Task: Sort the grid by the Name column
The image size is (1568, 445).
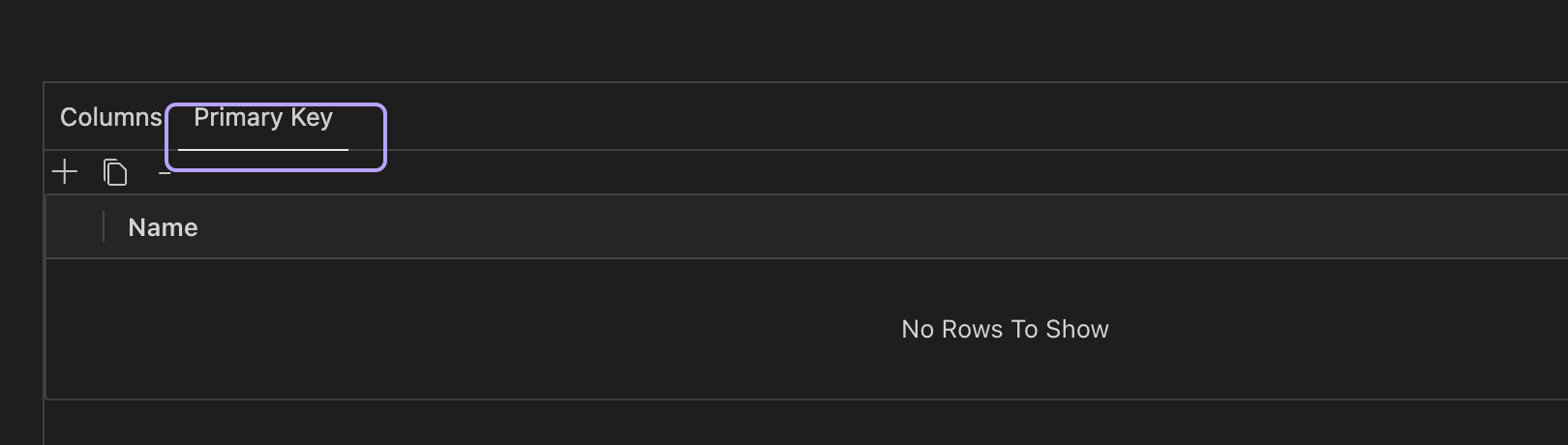Action: tap(163, 227)
